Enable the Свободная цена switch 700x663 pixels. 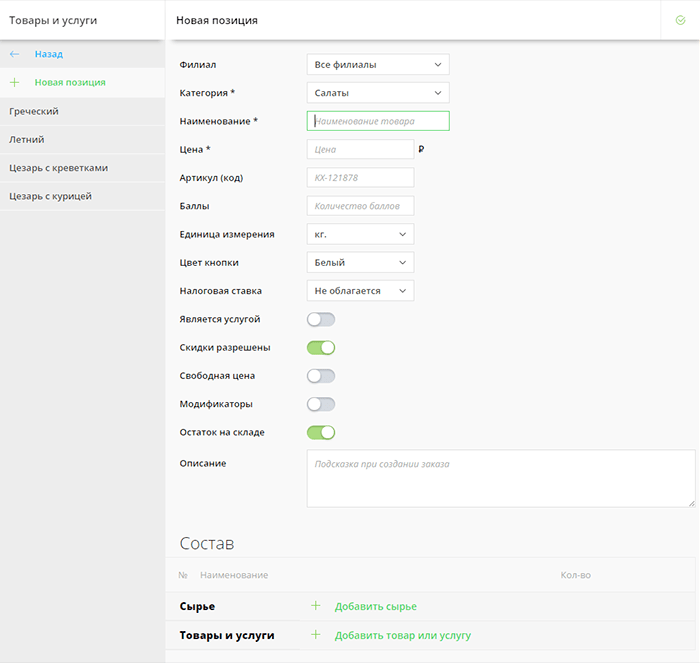coord(320,376)
